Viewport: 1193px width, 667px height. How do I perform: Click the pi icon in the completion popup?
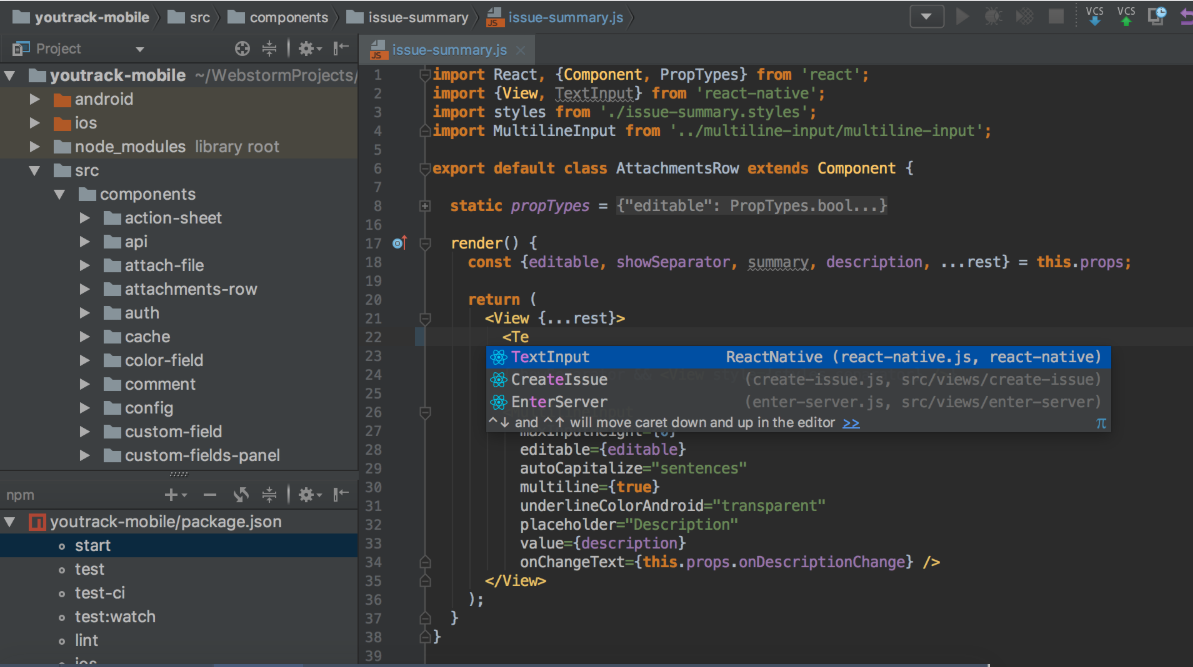pos(1101,424)
